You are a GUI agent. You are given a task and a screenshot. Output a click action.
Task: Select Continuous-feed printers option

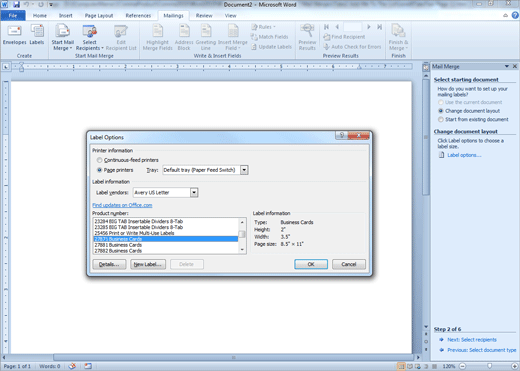click(128, 160)
